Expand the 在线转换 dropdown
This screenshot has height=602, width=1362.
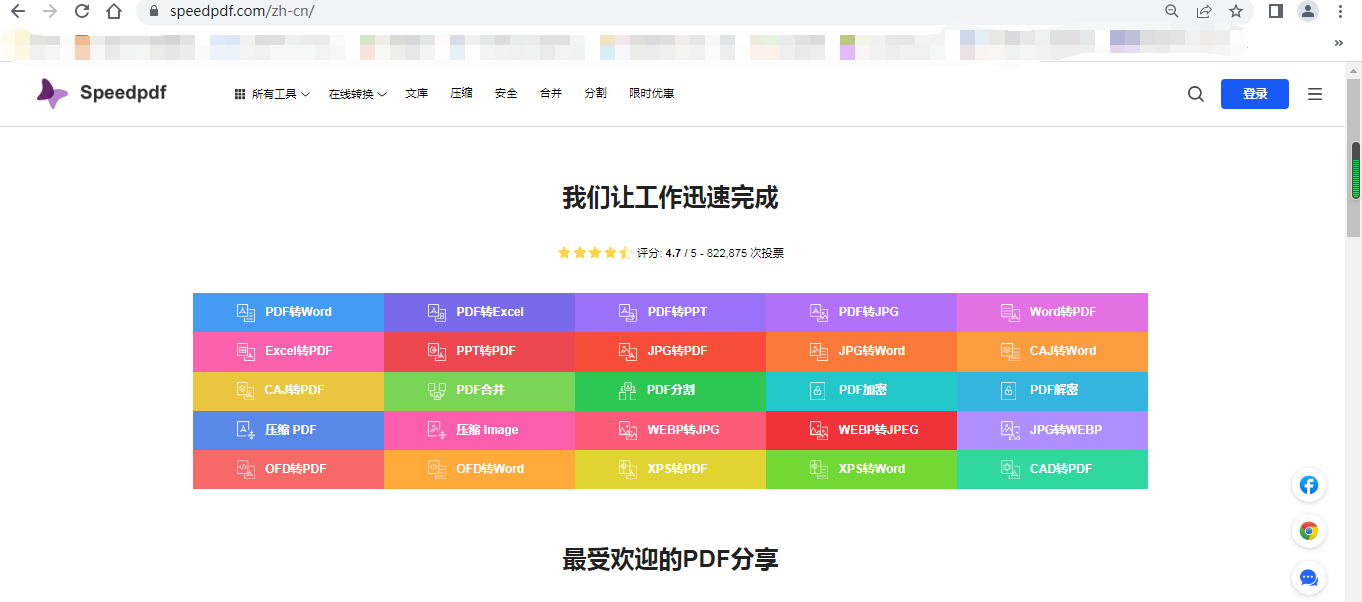(x=358, y=93)
